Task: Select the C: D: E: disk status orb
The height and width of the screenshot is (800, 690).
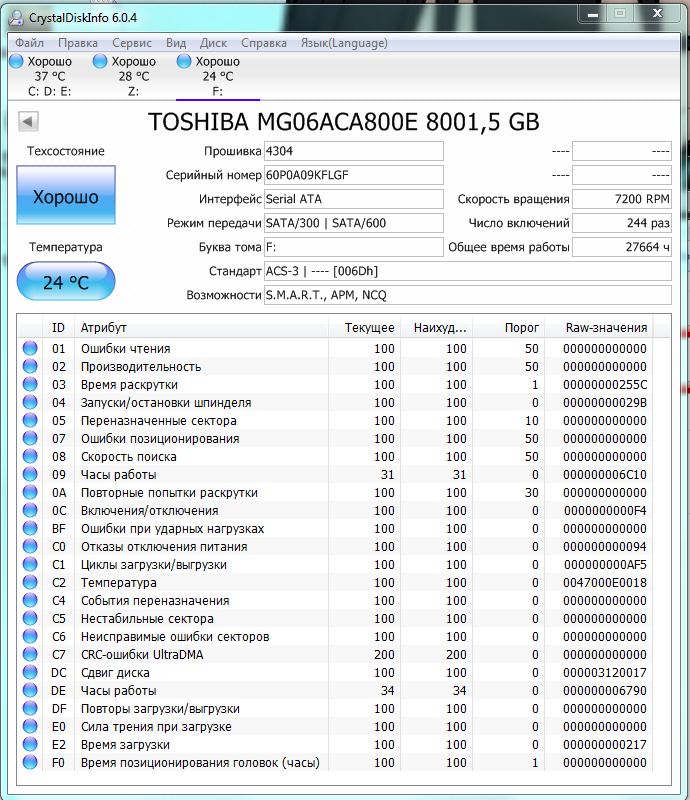Action: [x=16, y=61]
